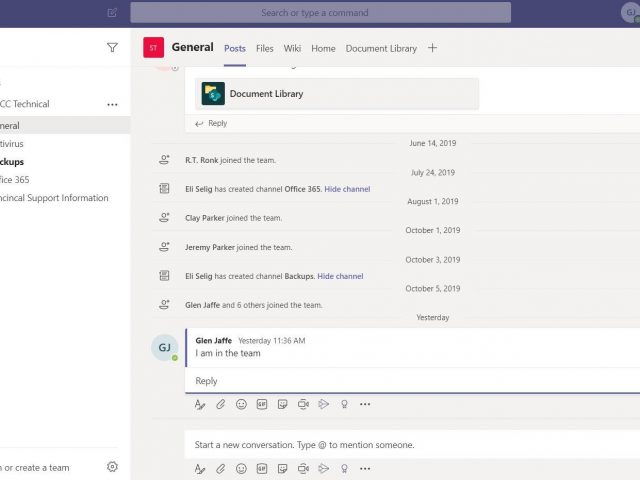Open emoji picker in reply toolbar
Viewport: 640px width, 480px height.
click(x=241, y=404)
